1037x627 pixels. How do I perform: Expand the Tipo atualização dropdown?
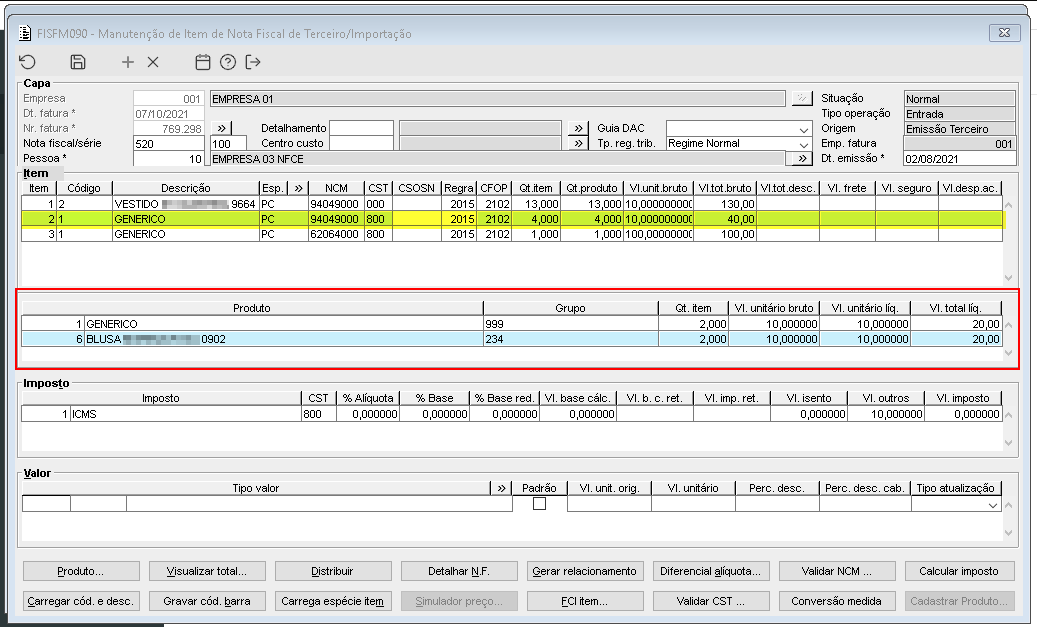pyautogui.click(x=992, y=506)
